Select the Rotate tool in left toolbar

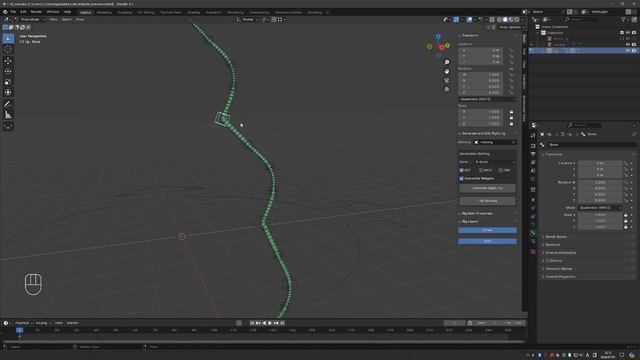click(x=8, y=71)
